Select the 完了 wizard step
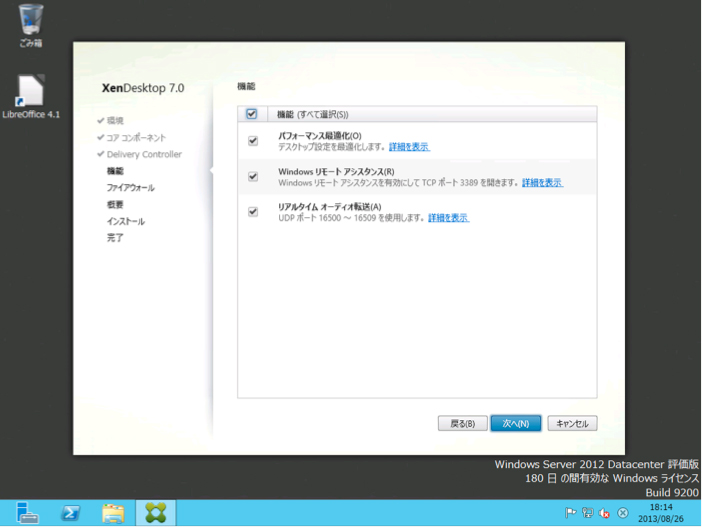702x527 pixels. coord(115,238)
